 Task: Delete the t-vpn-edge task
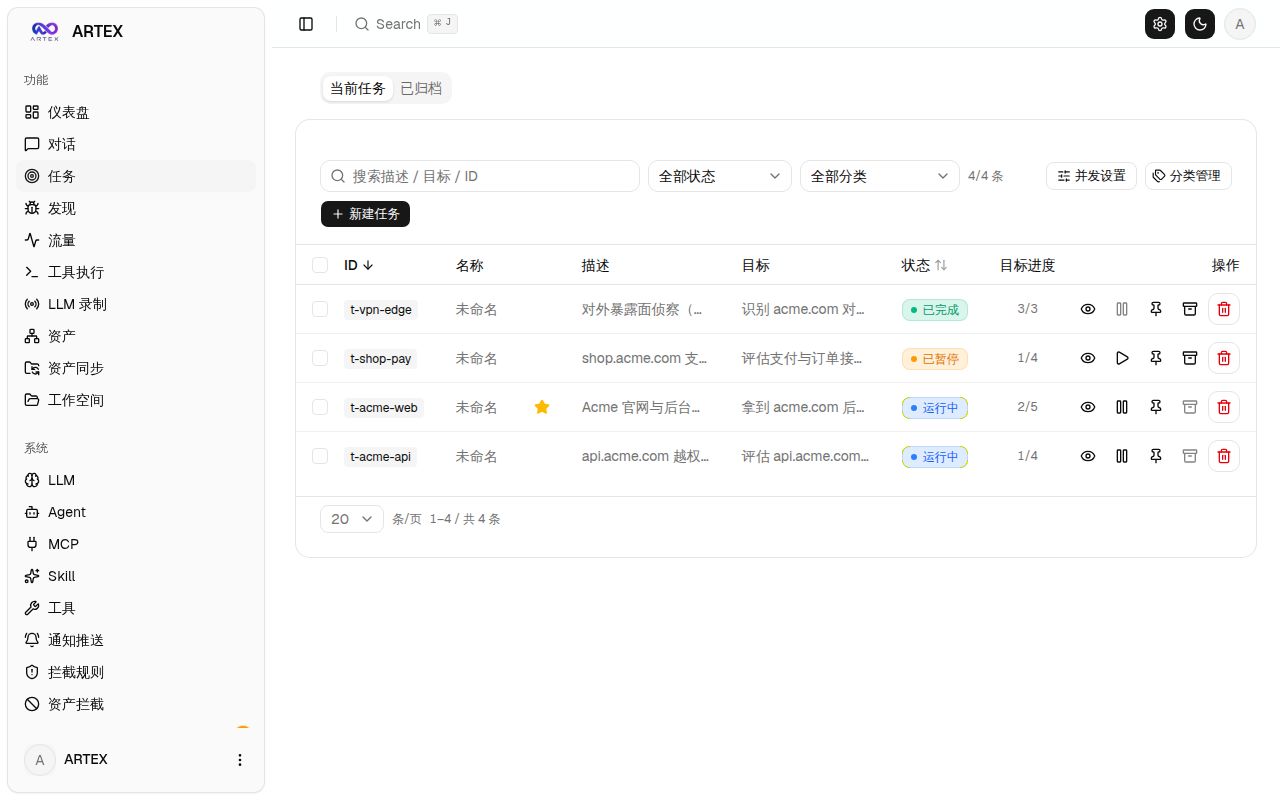click(x=1224, y=309)
